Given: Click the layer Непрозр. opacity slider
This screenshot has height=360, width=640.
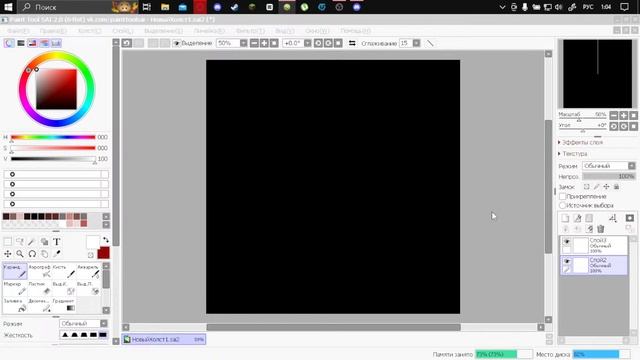Looking at the screenshot, I should [x=609, y=177].
